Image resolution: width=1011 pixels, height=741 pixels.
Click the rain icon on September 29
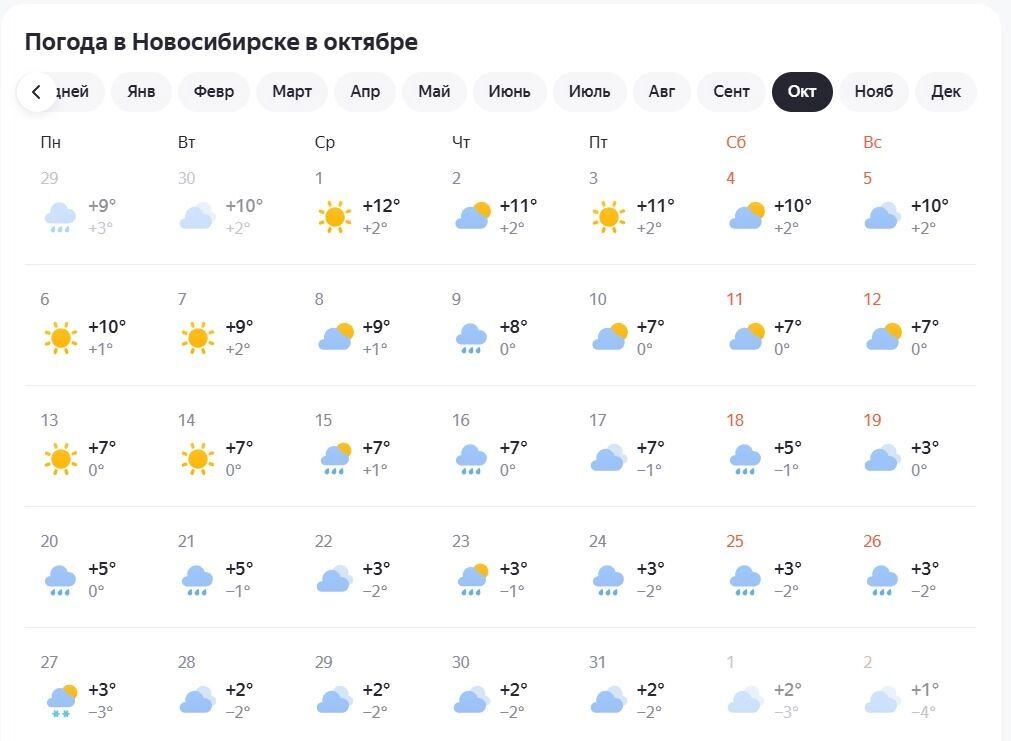60,216
